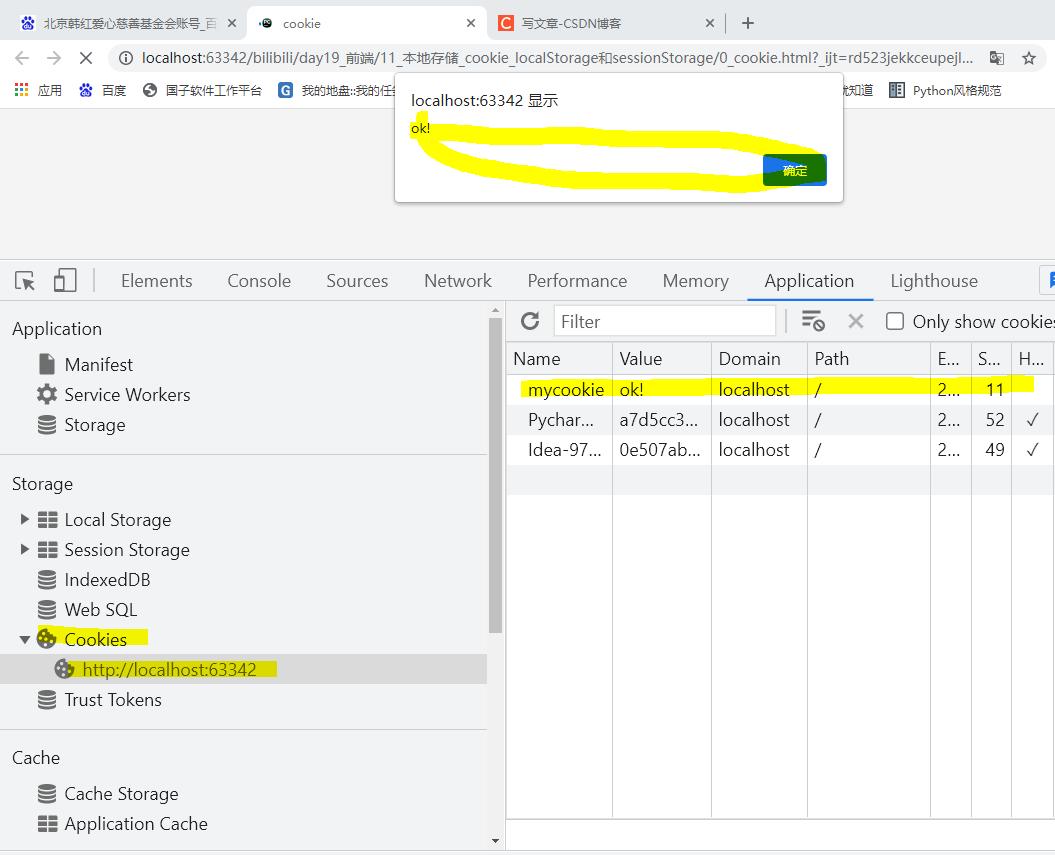Image resolution: width=1055 pixels, height=855 pixels.
Task: Expand the Local Storage tree item
Action: tap(25, 519)
